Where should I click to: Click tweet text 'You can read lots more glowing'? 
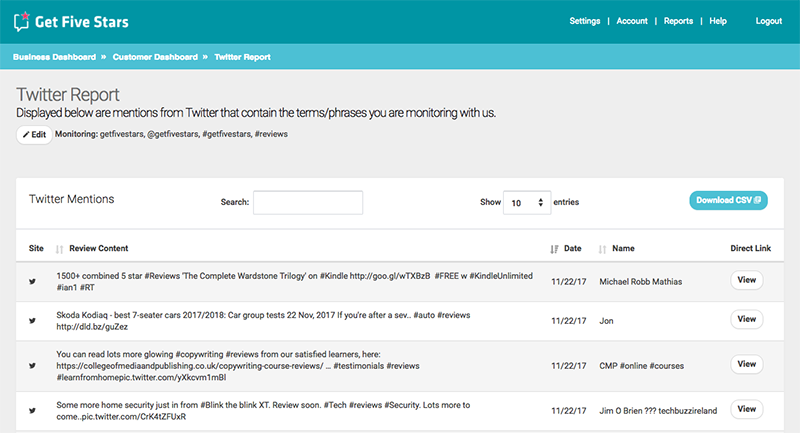coord(238,366)
